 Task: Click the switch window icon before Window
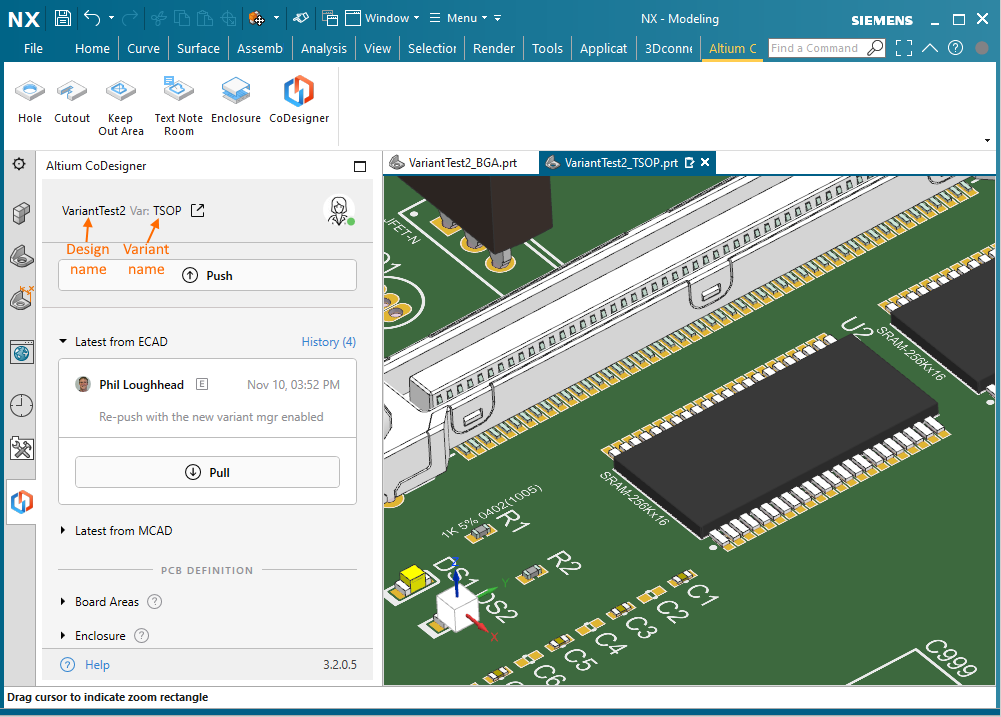(330, 18)
